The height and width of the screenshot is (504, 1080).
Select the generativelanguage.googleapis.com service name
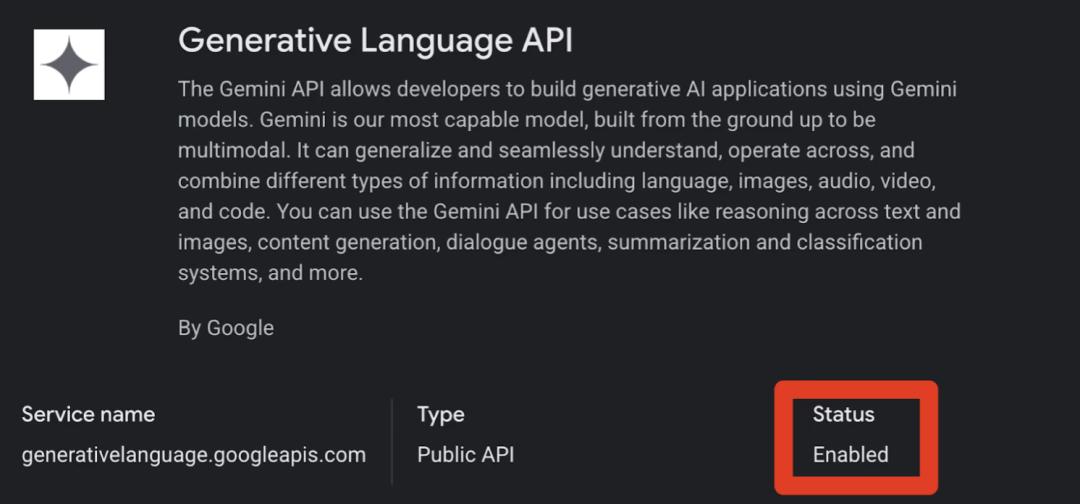(194, 455)
